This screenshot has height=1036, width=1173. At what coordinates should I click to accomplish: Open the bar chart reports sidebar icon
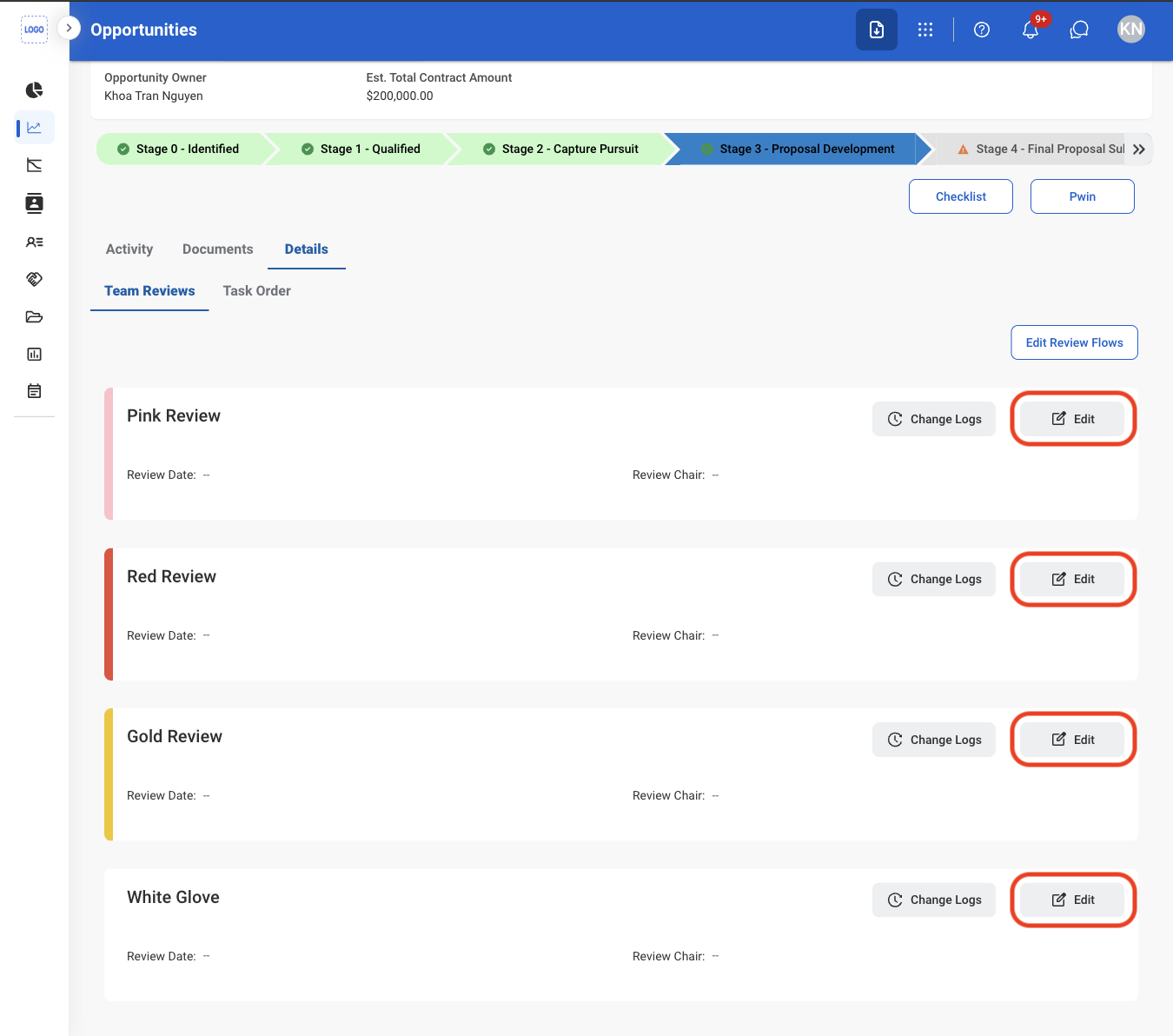(35, 354)
